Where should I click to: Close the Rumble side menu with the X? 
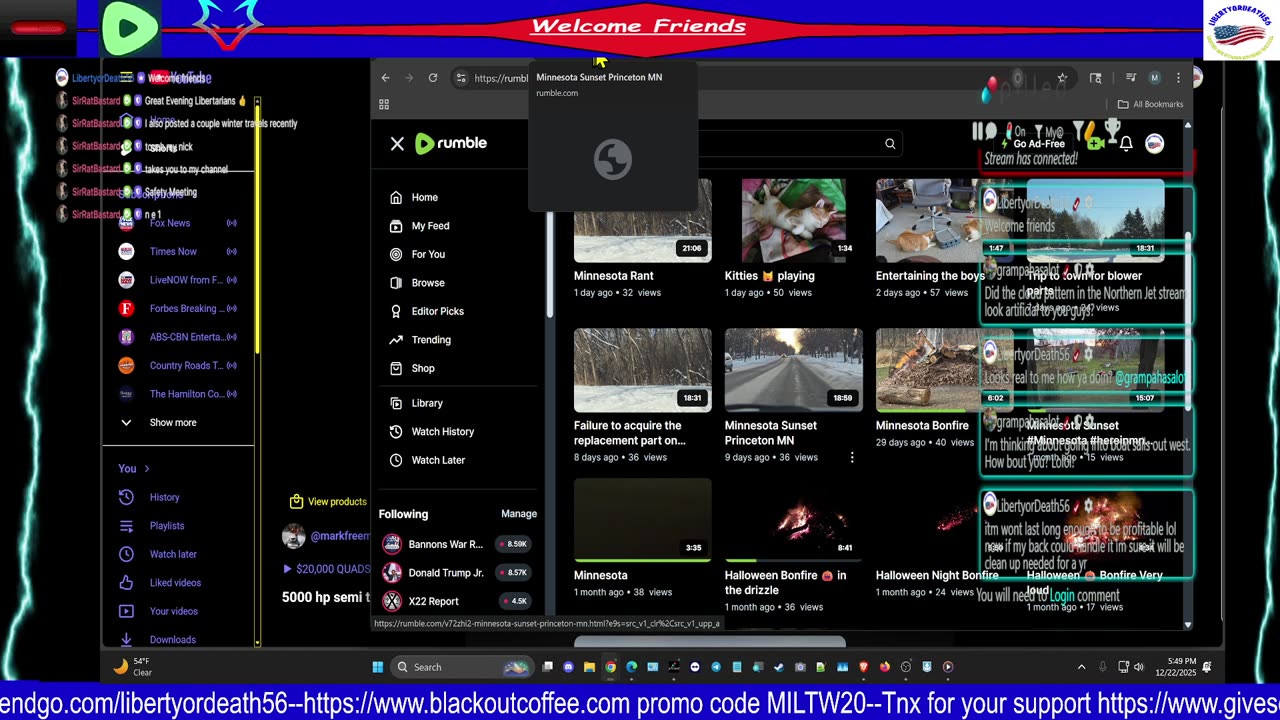pyautogui.click(x=397, y=144)
